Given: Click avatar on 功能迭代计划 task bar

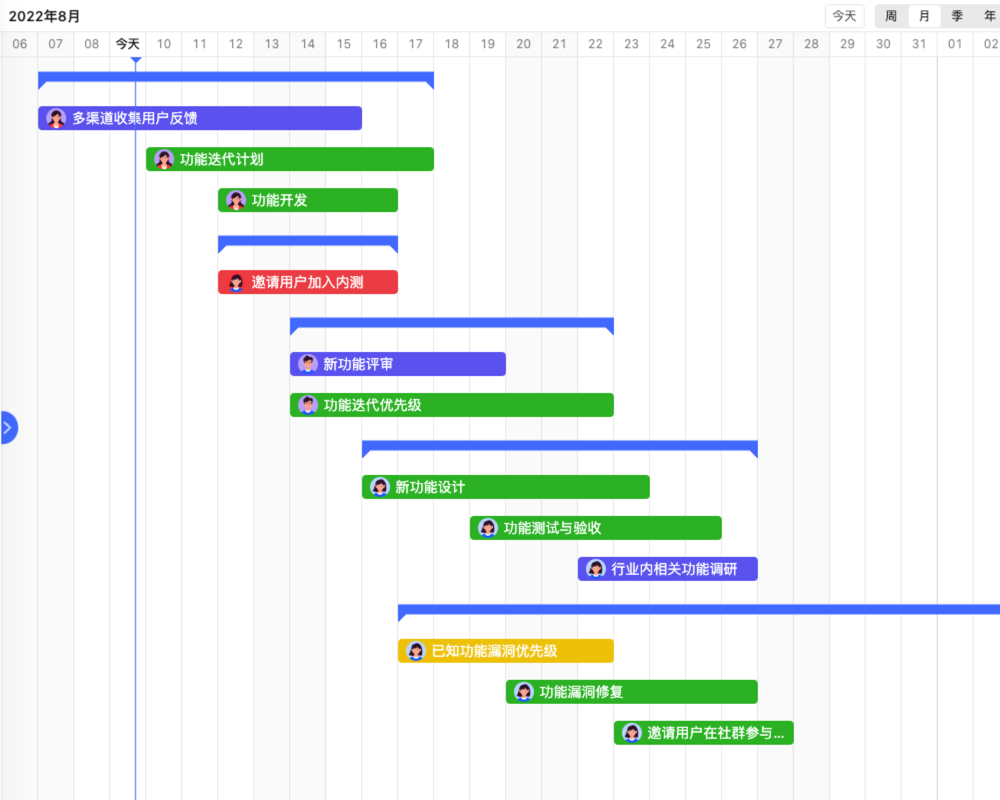Looking at the screenshot, I should [164, 159].
